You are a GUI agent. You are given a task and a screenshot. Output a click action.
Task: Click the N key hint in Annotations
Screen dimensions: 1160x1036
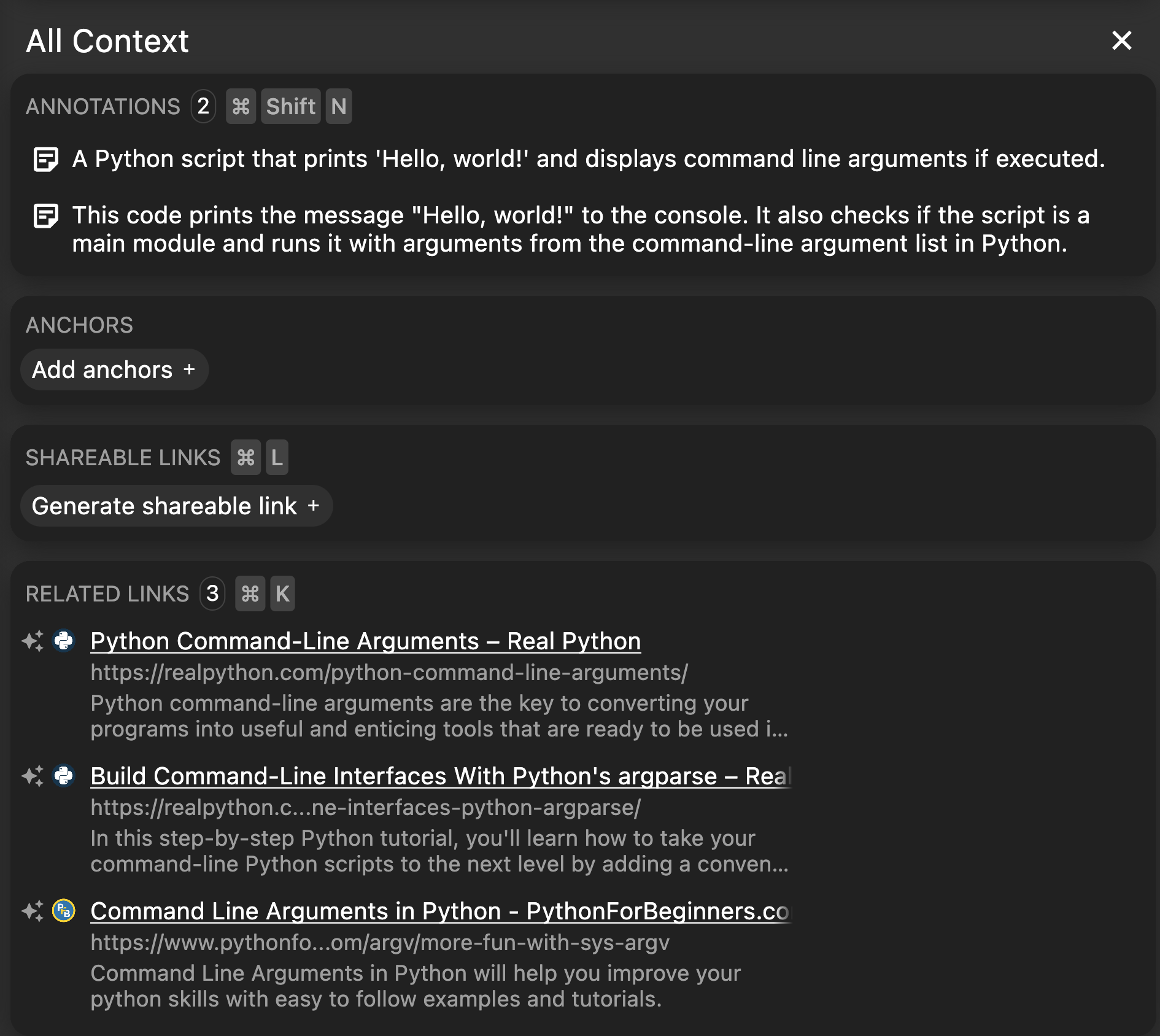[339, 106]
